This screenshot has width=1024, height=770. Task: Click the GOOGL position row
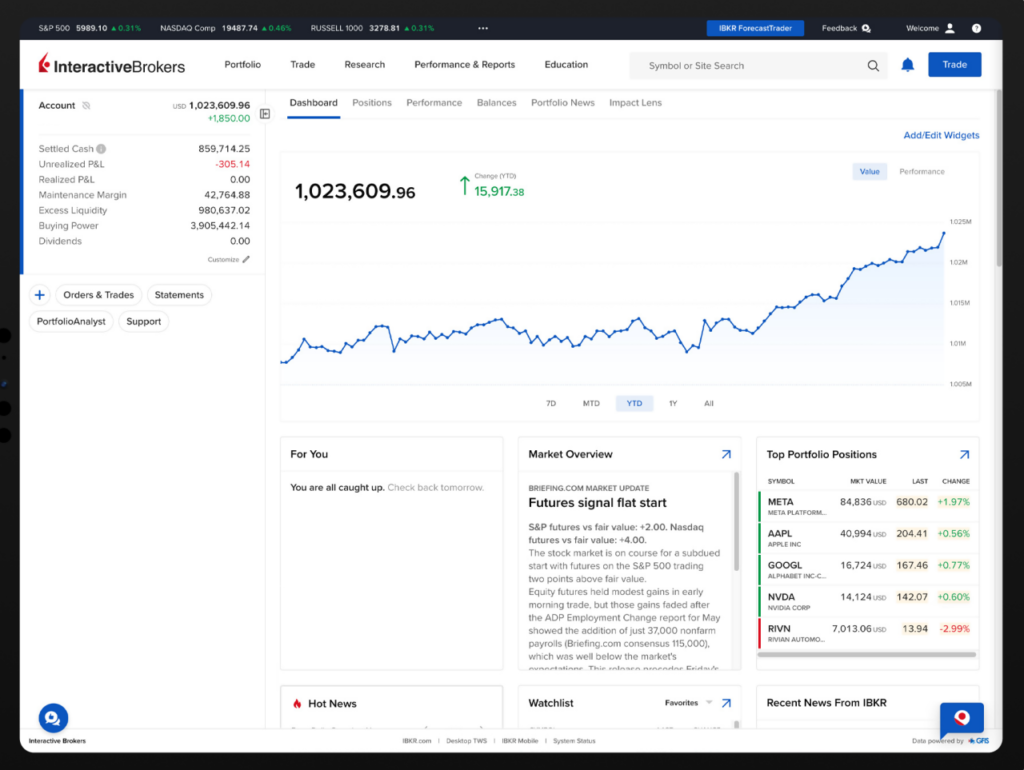(x=868, y=569)
